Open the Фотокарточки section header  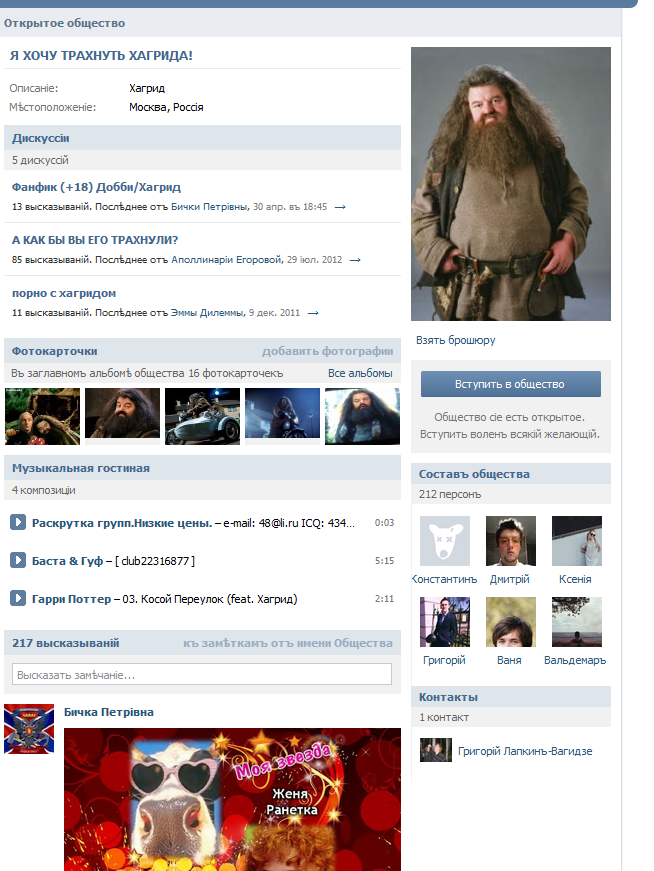(54, 351)
